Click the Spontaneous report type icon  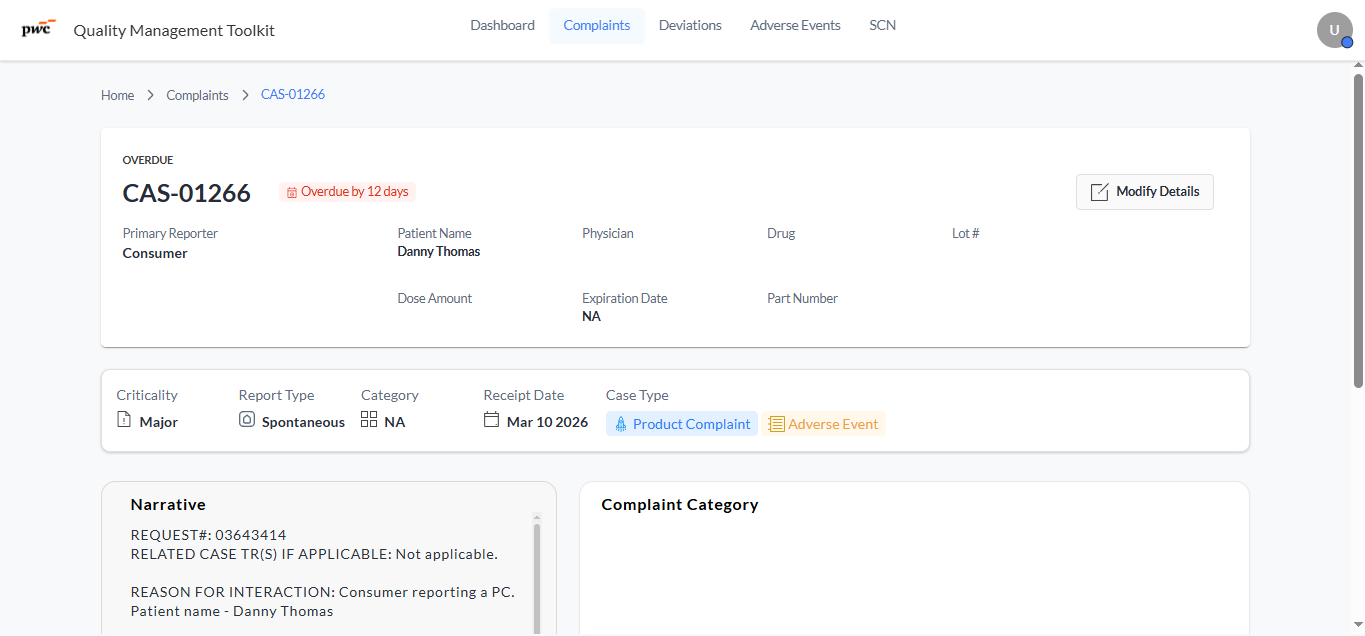247,419
